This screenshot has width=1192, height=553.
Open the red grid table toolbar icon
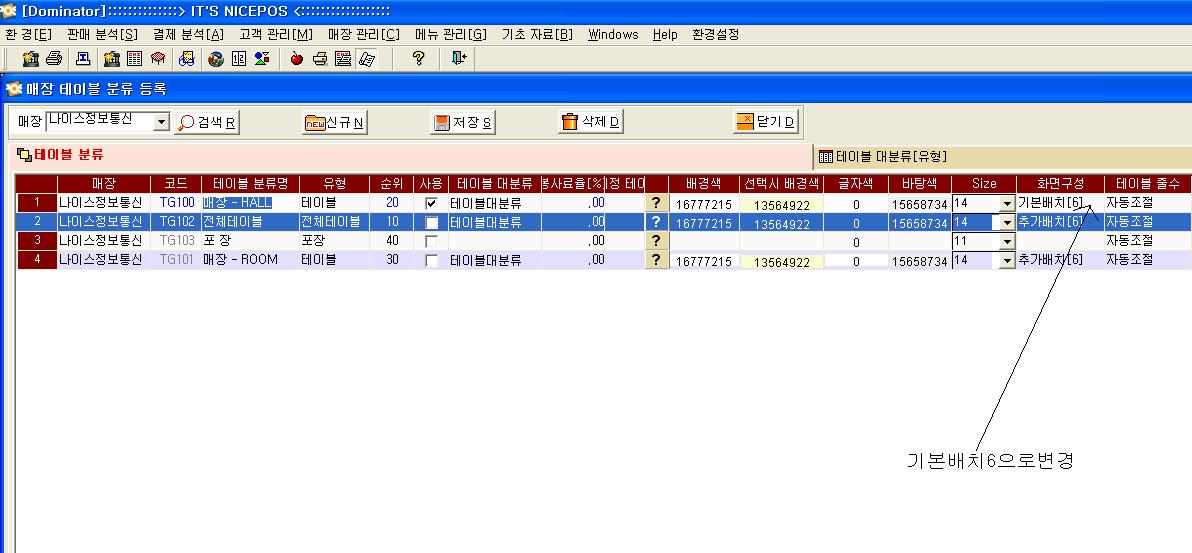coord(135,59)
